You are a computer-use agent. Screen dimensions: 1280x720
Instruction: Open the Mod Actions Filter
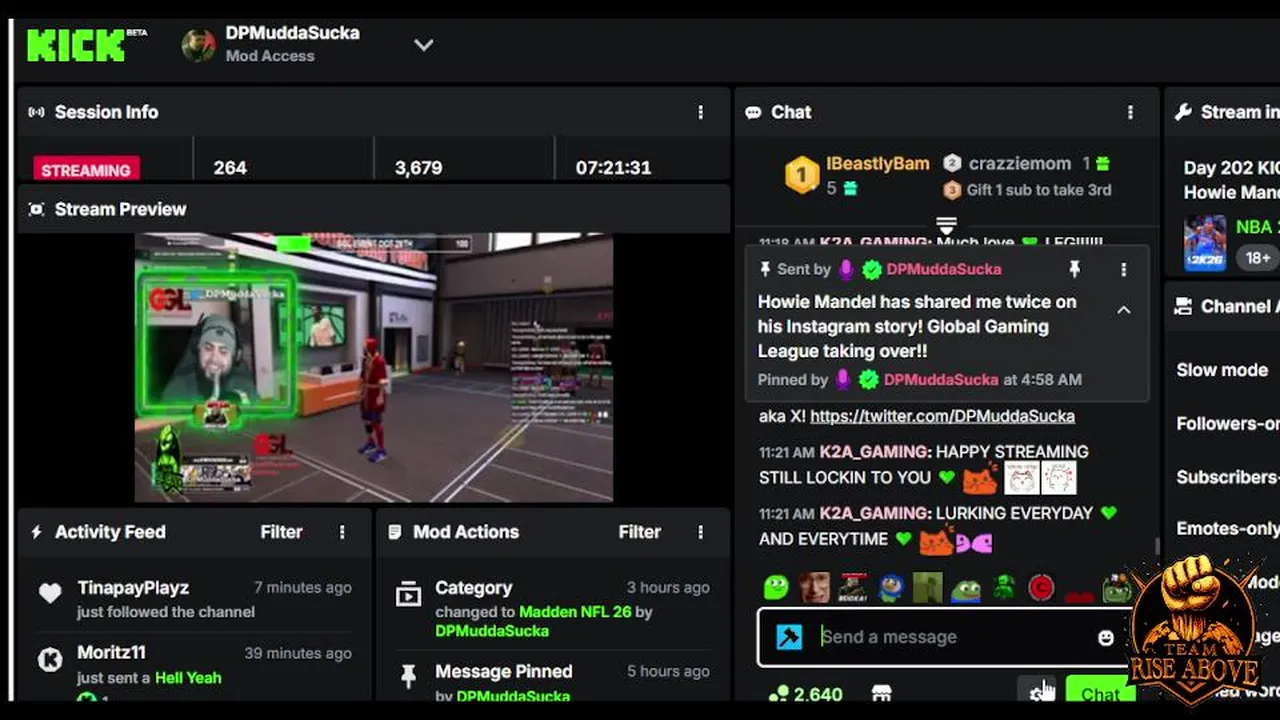[639, 532]
